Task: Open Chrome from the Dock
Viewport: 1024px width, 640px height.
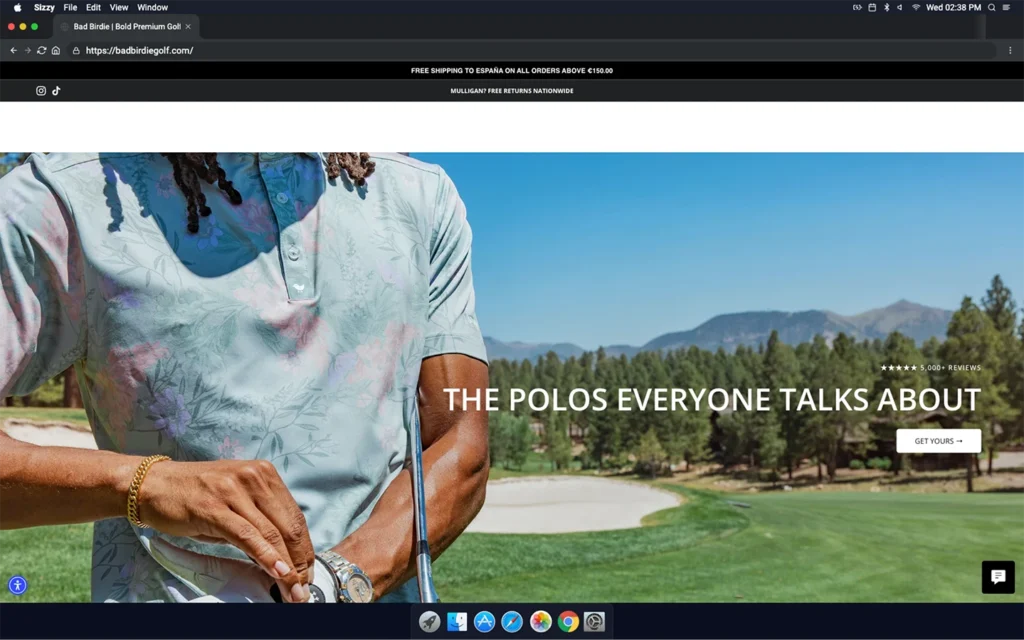Action: pyautogui.click(x=568, y=622)
